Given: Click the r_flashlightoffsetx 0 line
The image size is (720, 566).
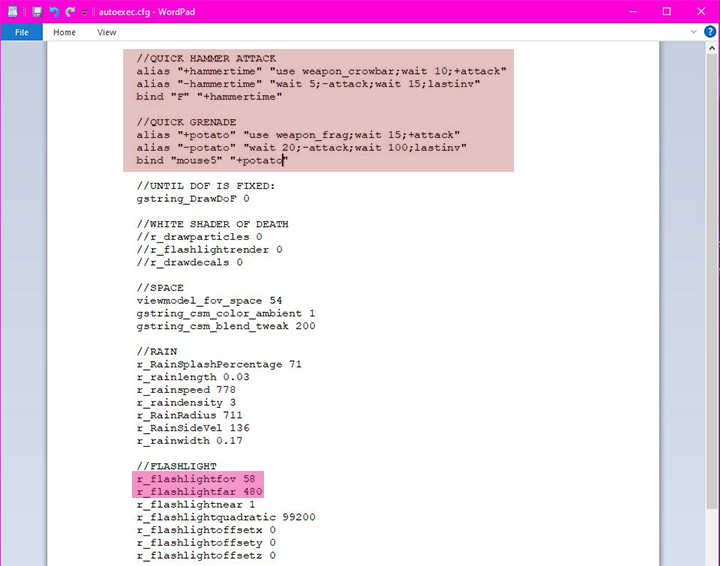Looking at the screenshot, I should (206, 530).
